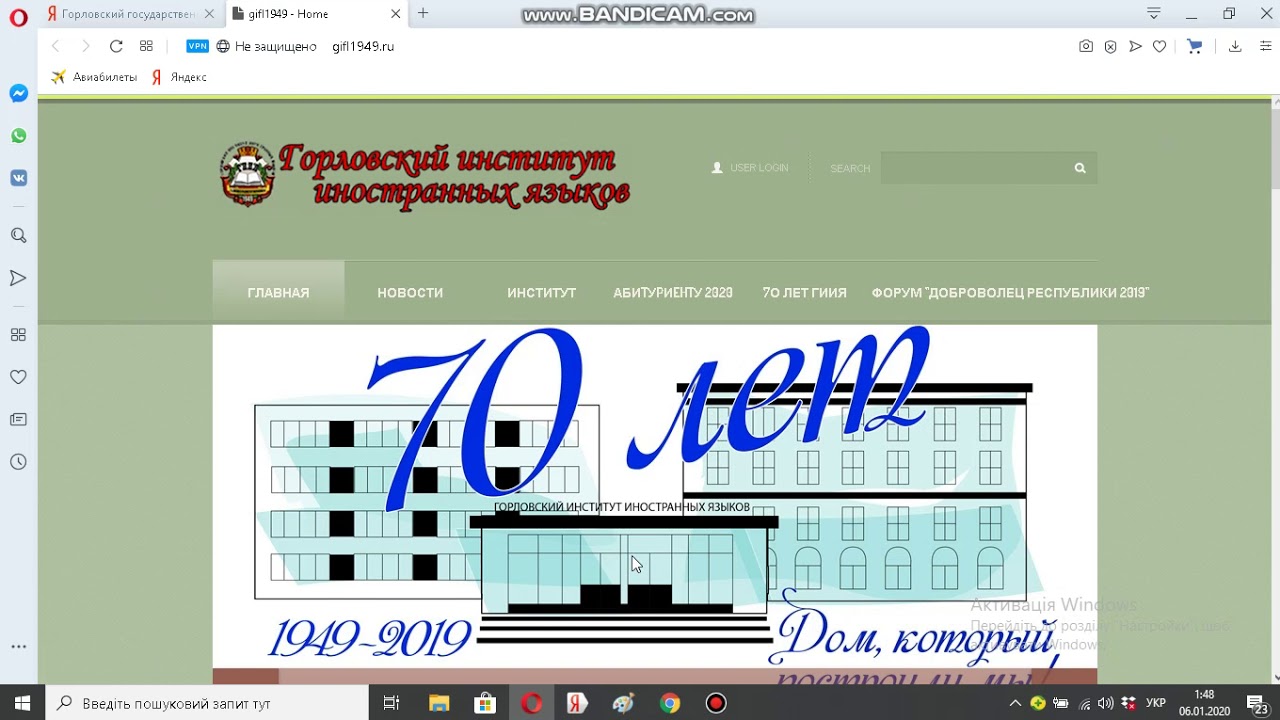This screenshot has height=720, width=1280.
Task: Open the USER LOGIN link
Action: 750,168
